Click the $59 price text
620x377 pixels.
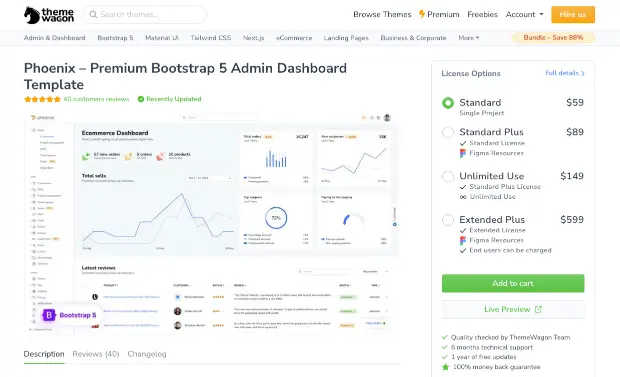pos(575,102)
